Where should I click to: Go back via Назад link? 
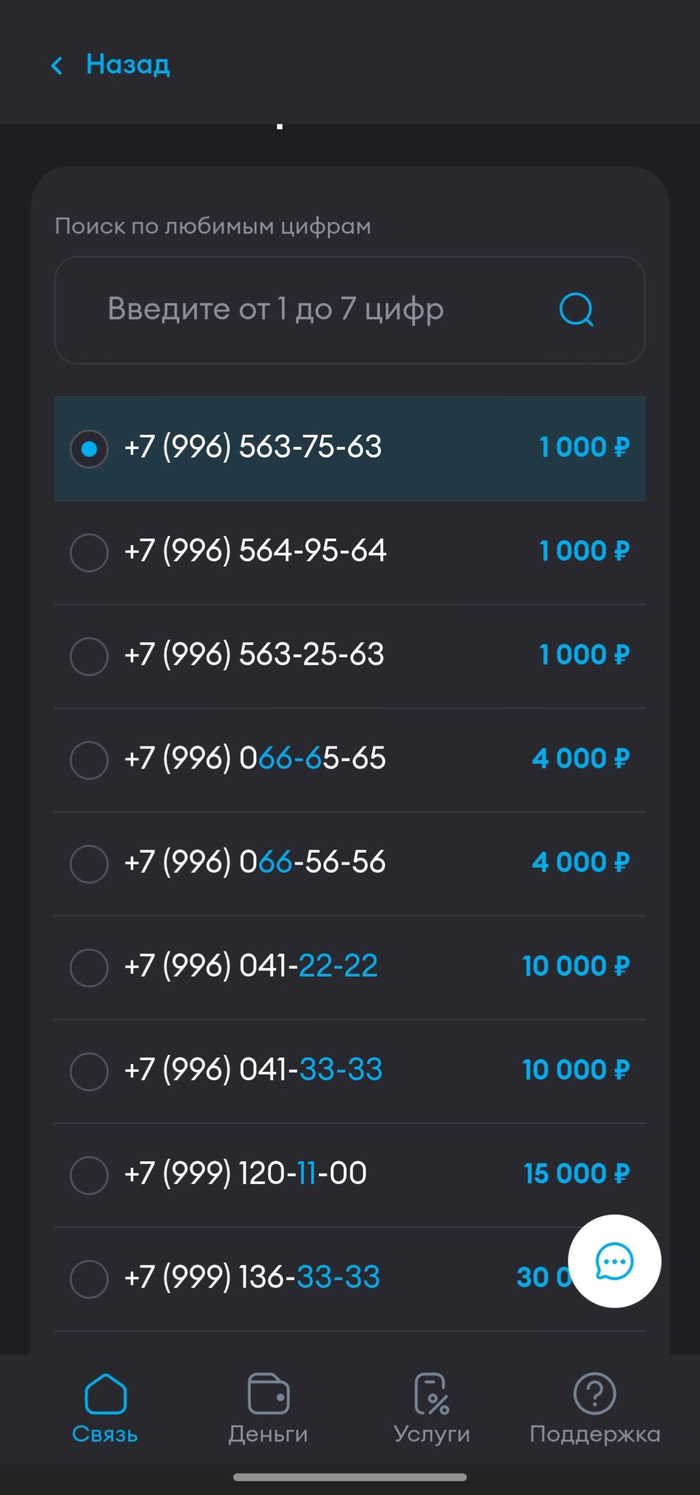[x=128, y=65]
